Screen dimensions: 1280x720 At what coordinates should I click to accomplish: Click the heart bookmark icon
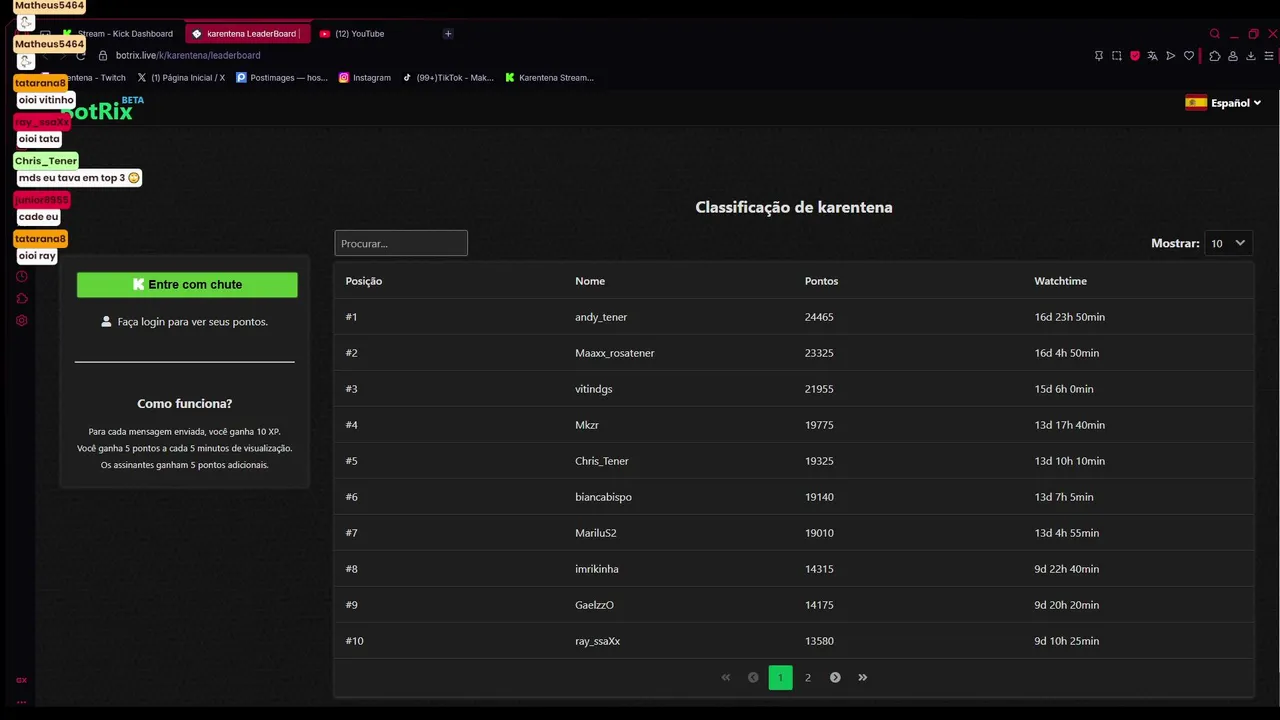pos(1189,56)
